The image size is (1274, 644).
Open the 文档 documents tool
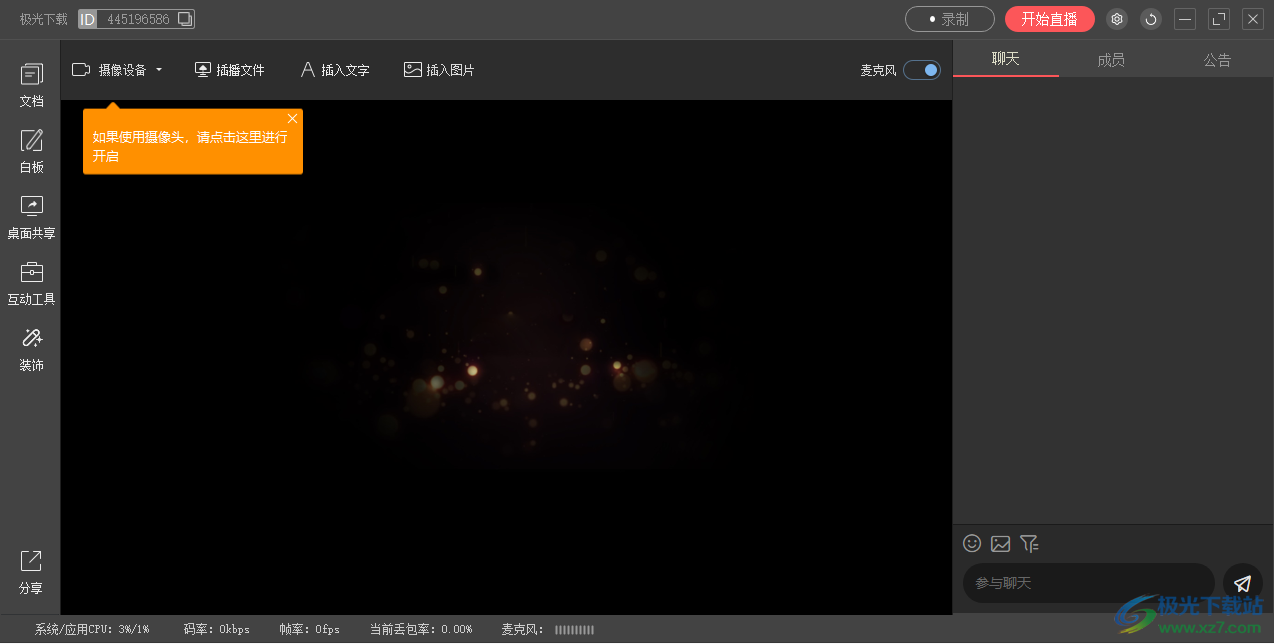pyautogui.click(x=31, y=84)
